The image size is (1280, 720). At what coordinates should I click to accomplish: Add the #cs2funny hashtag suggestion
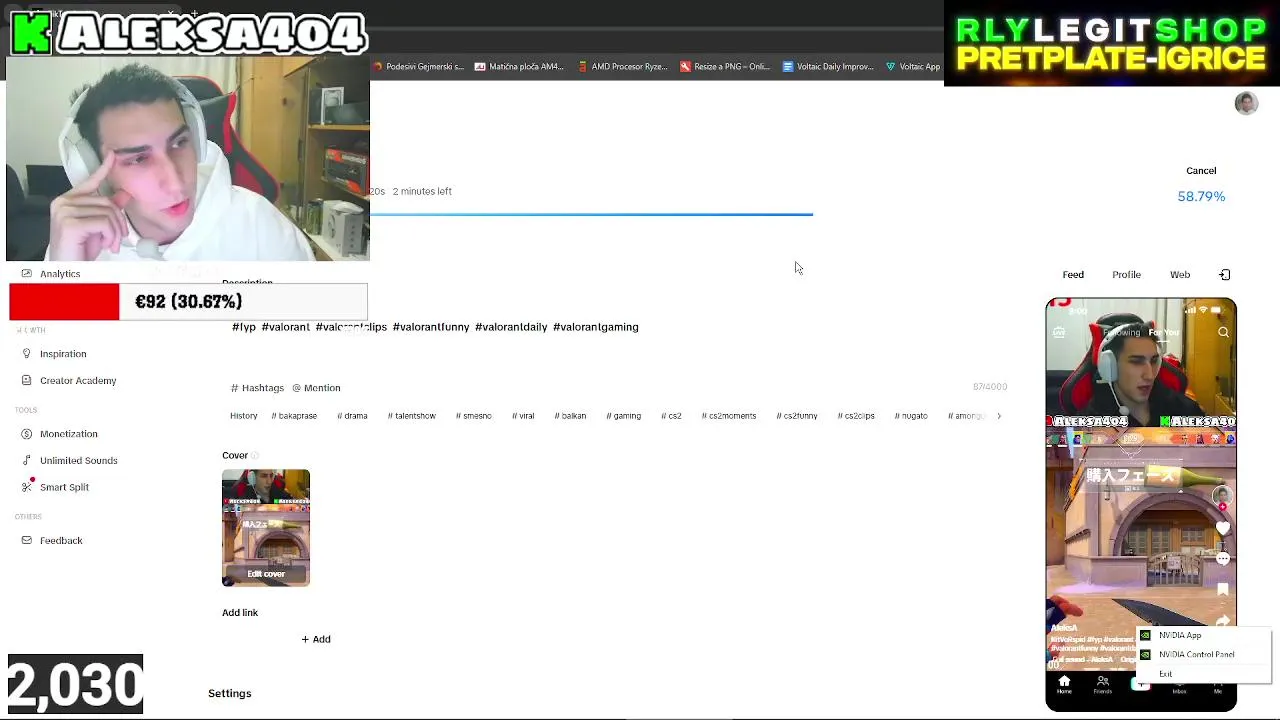797,416
